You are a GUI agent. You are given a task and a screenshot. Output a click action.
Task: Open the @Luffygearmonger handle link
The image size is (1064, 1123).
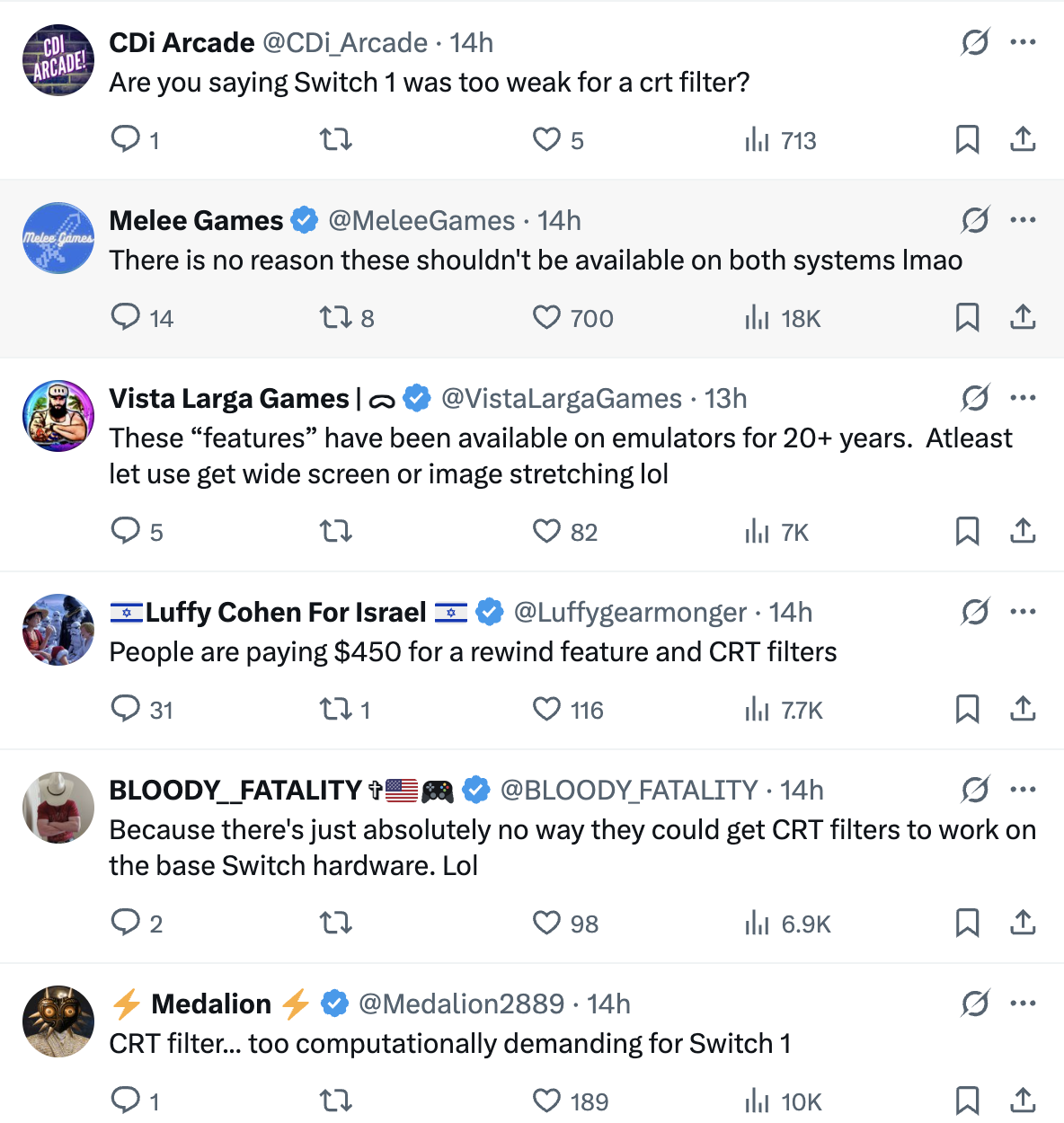(629, 612)
